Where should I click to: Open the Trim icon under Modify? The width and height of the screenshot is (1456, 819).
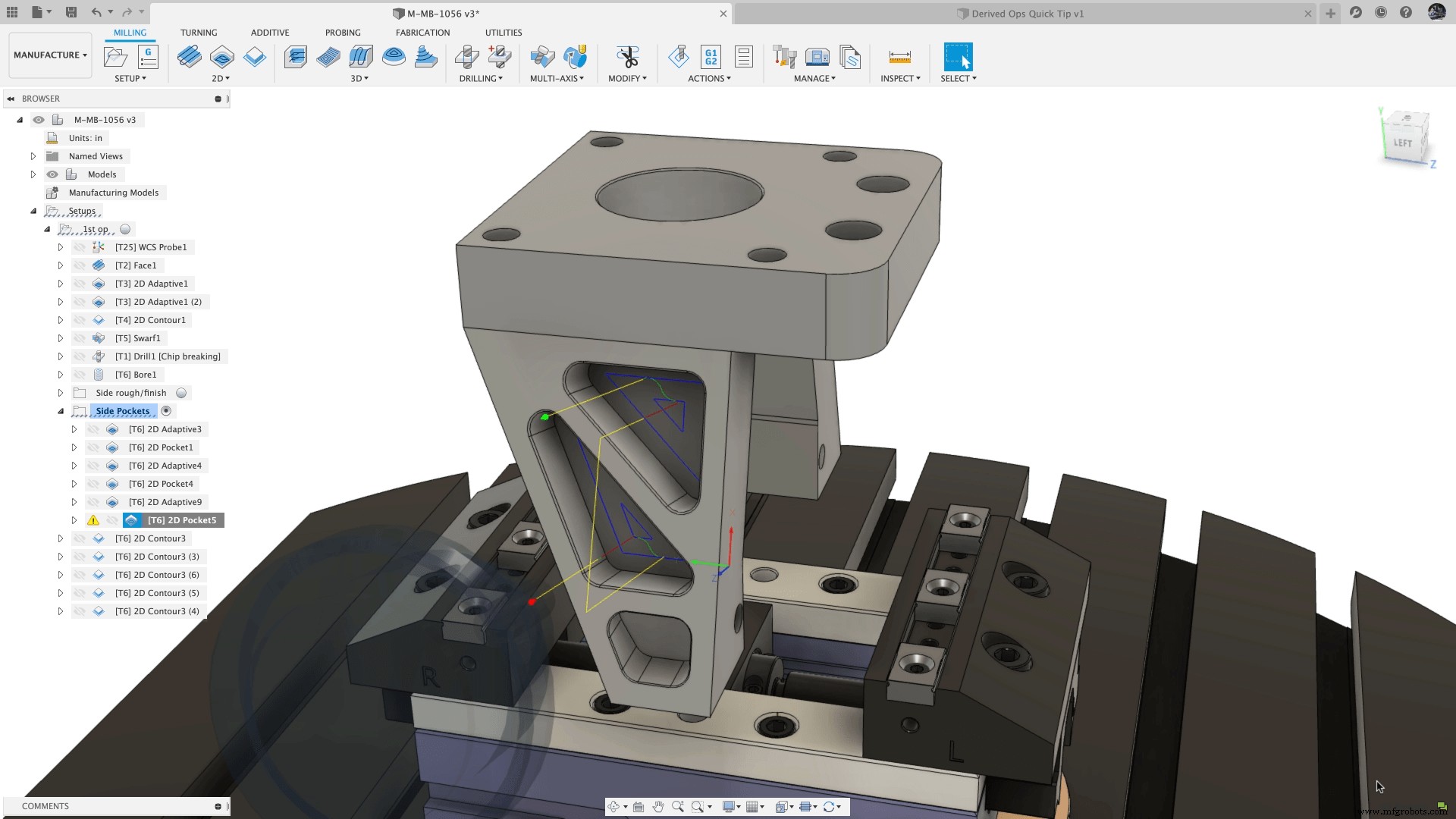[628, 57]
